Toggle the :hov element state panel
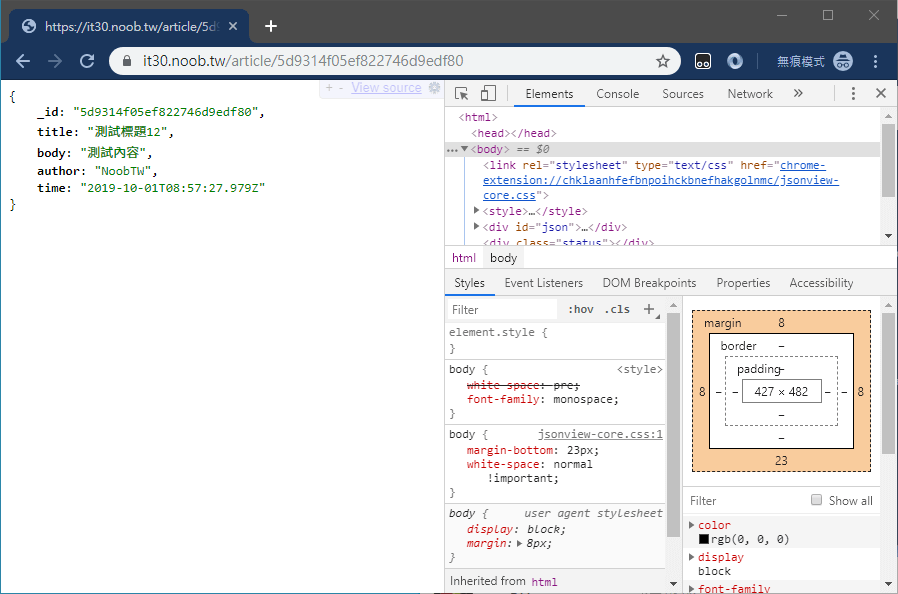Viewport: 898px width, 594px height. (x=581, y=310)
